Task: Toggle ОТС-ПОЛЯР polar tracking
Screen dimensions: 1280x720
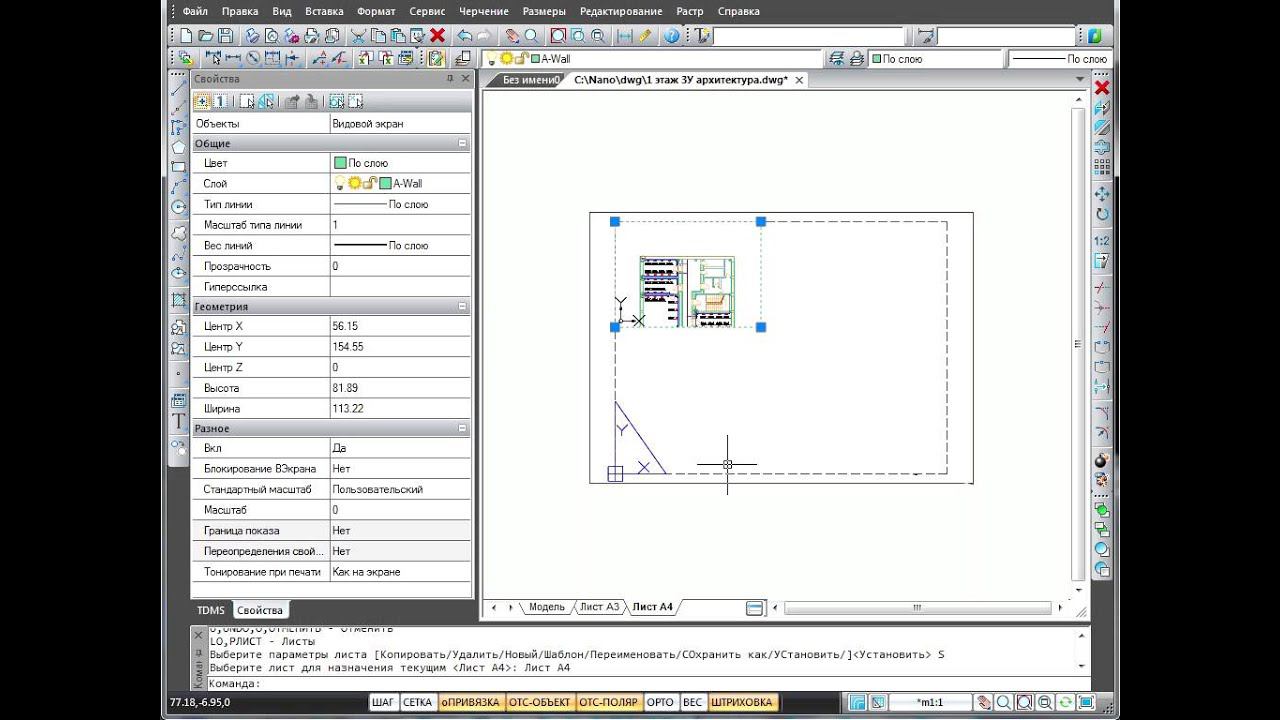Action: tap(609, 703)
